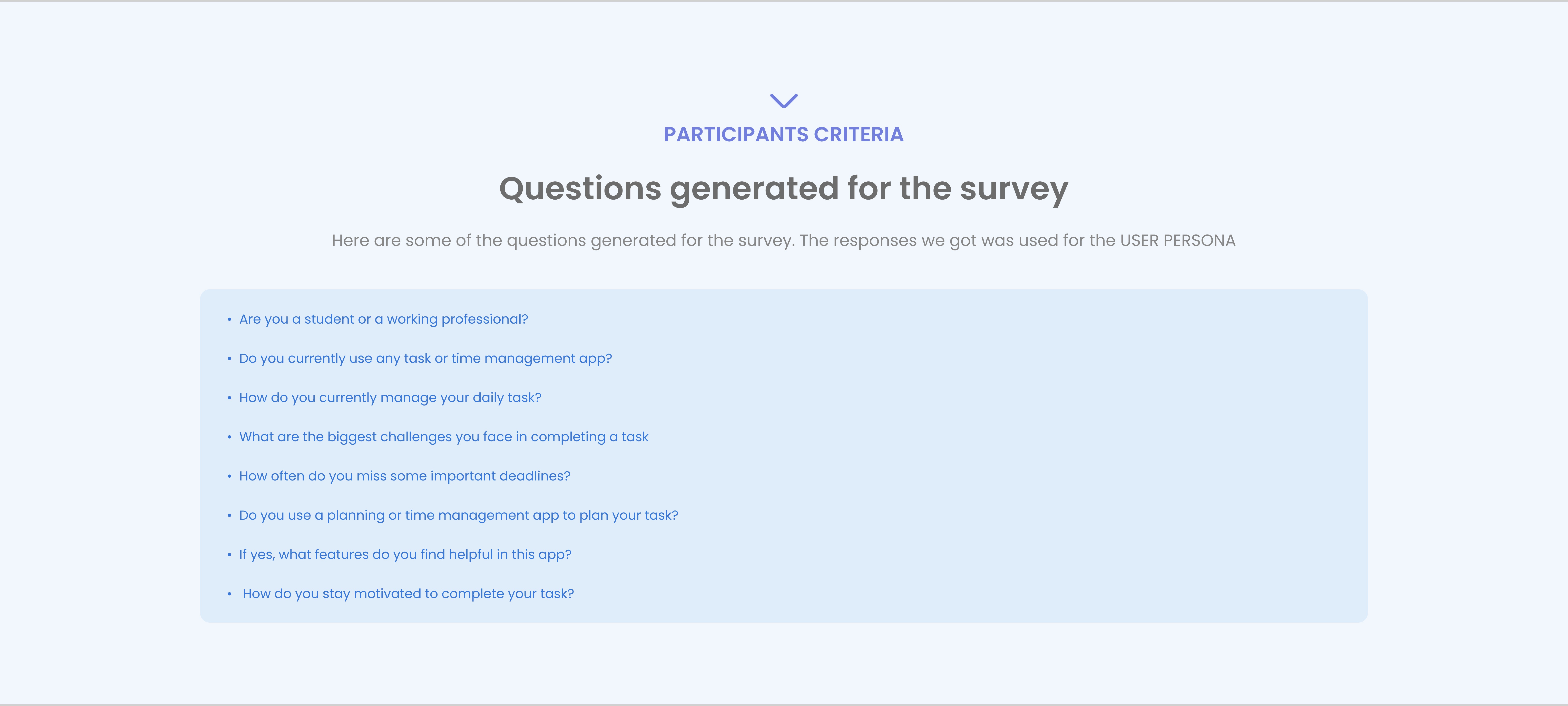Click bullet before biggest challenges question

point(229,437)
